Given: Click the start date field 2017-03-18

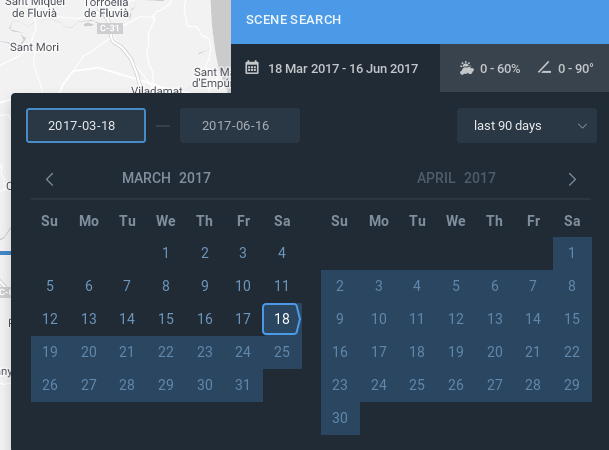Looking at the screenshot, I should click(86, 126).
